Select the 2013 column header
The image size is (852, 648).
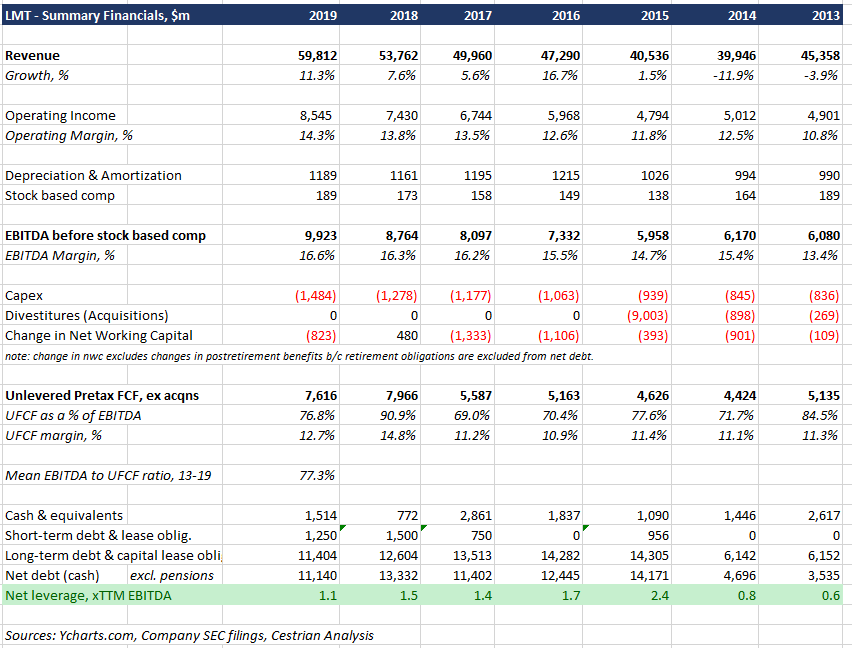pyautogui.click(x=825, y=15)
